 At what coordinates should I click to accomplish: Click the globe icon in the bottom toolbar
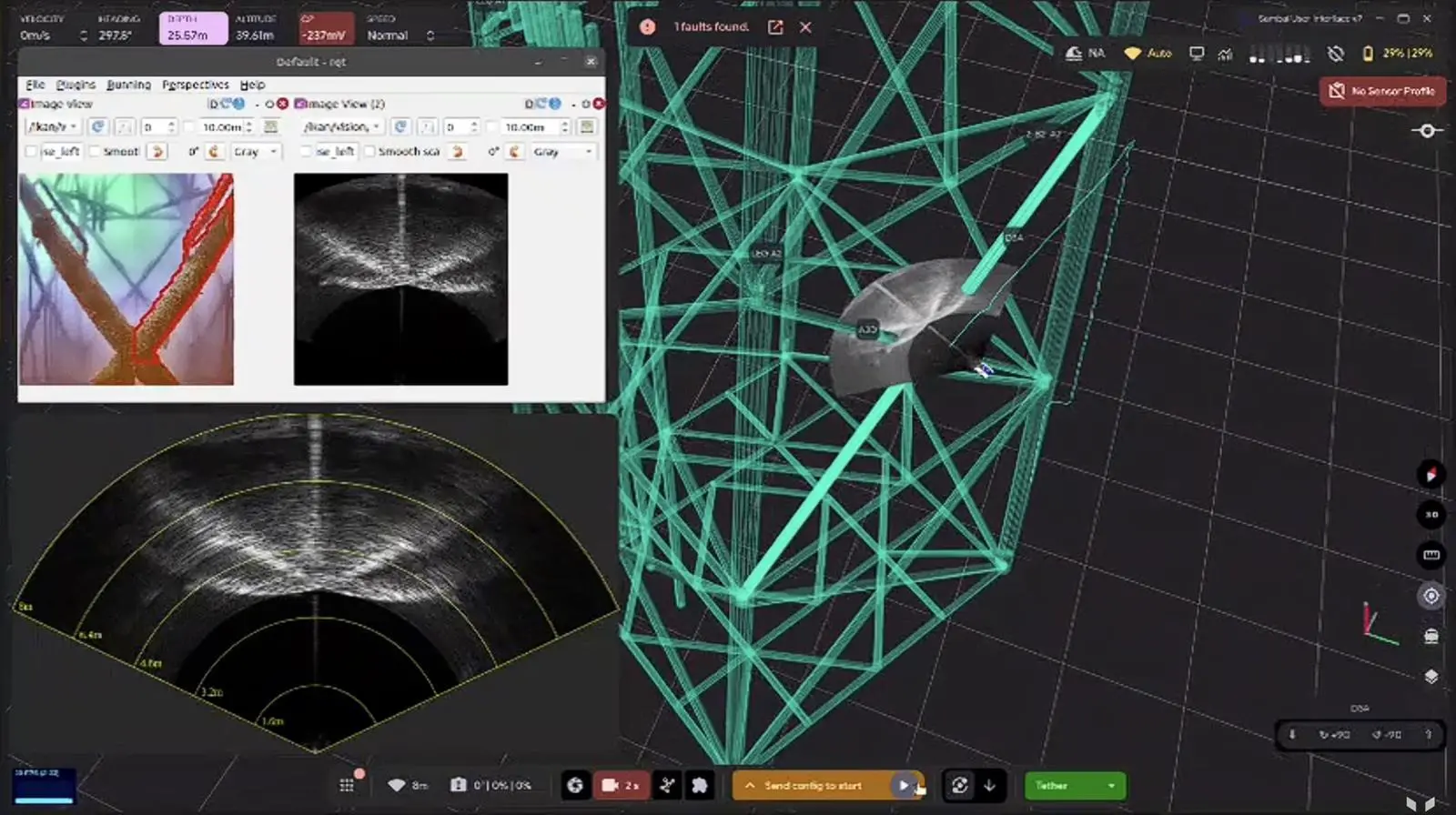point(575,786)
